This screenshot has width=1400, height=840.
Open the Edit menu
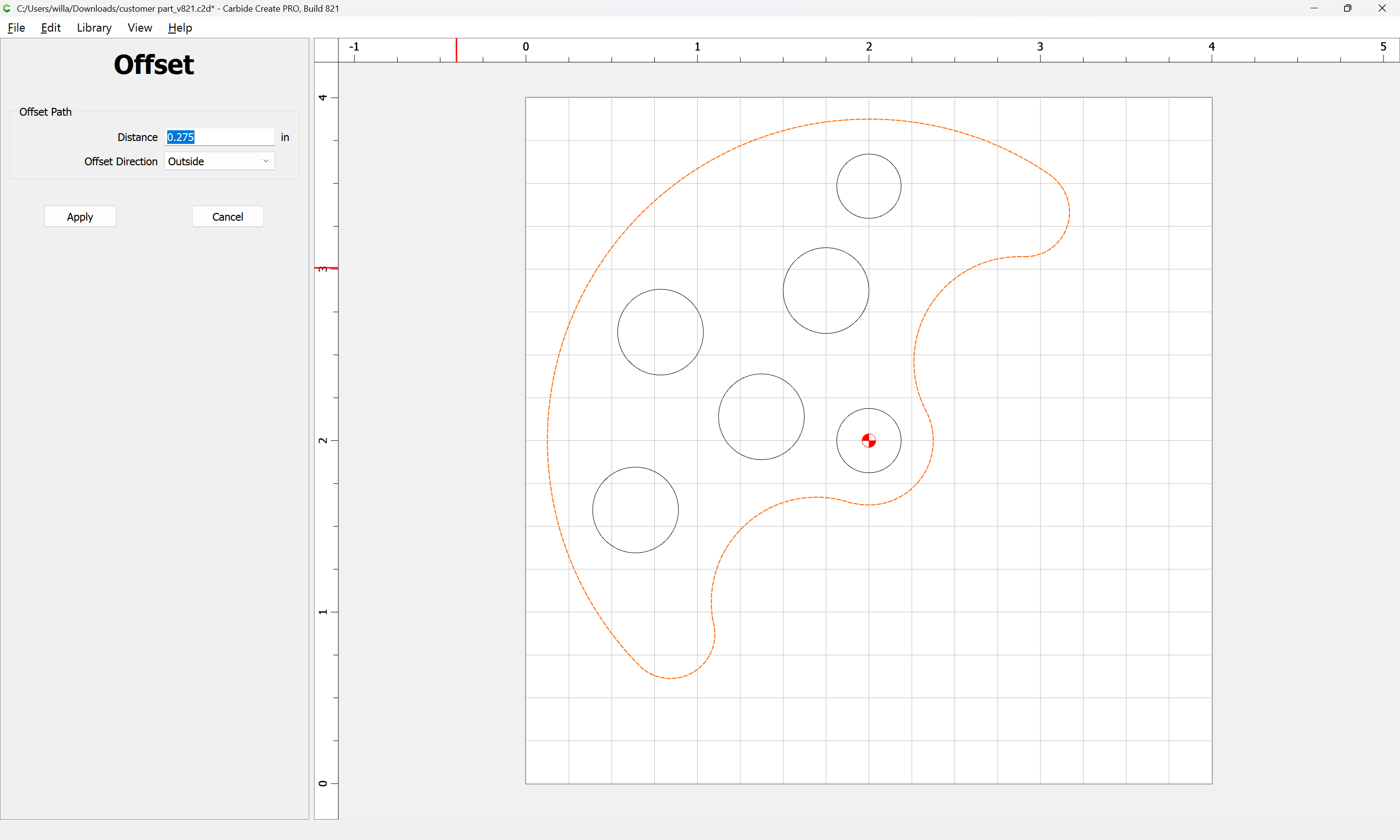pyautogui.click(x=51, y=28)
